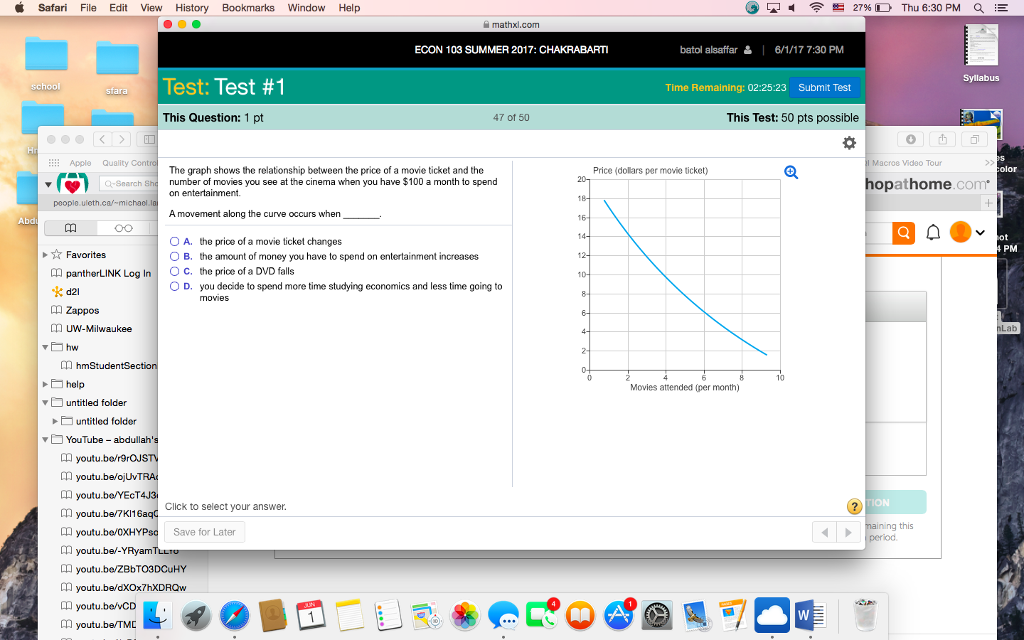Toggle the background Safari sidebar button
The image size is (1024, 640).
tap(149, 139)
